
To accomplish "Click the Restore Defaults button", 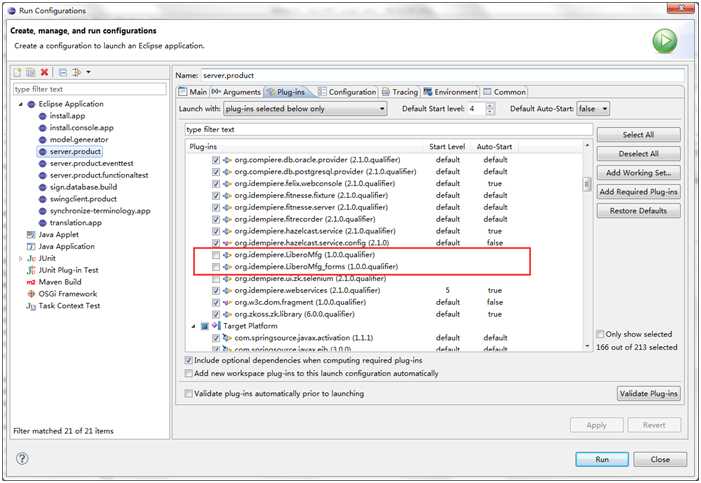I will [638, 211].
